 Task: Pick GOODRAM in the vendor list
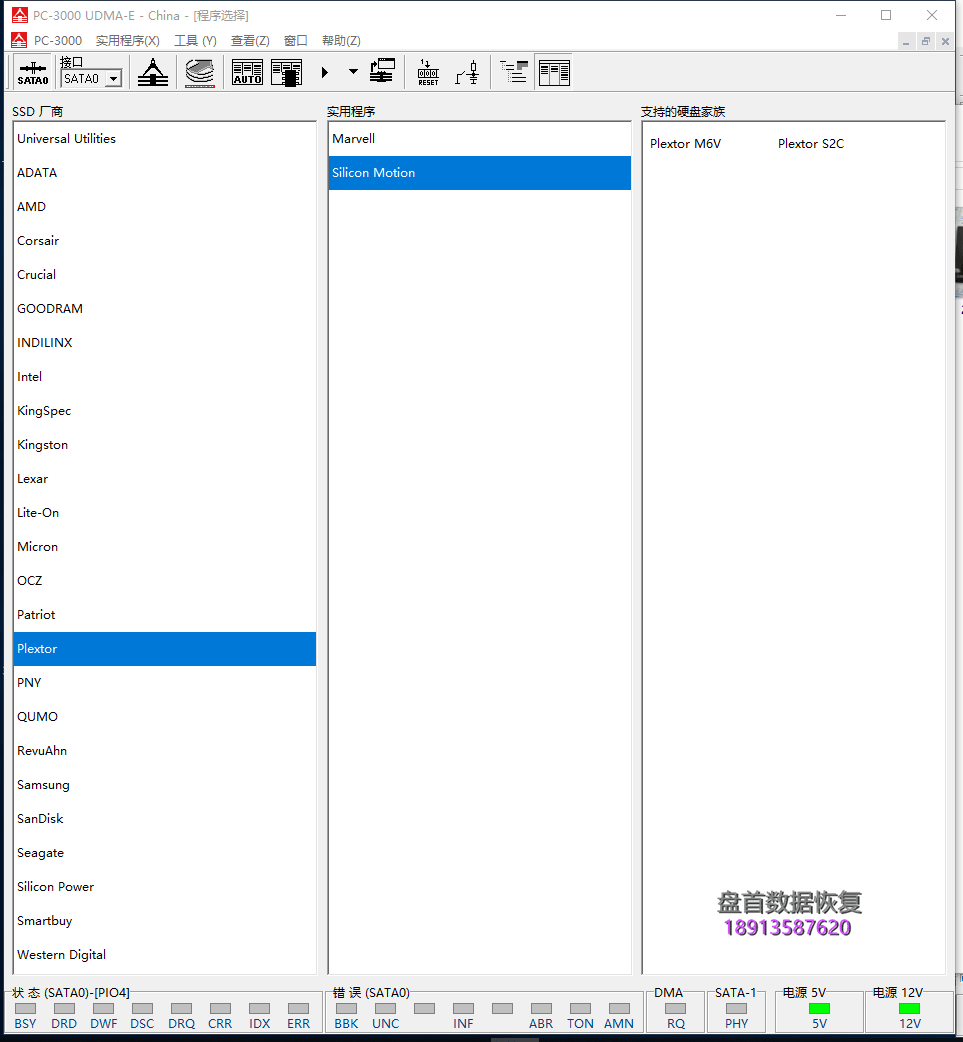pos(164,308)
